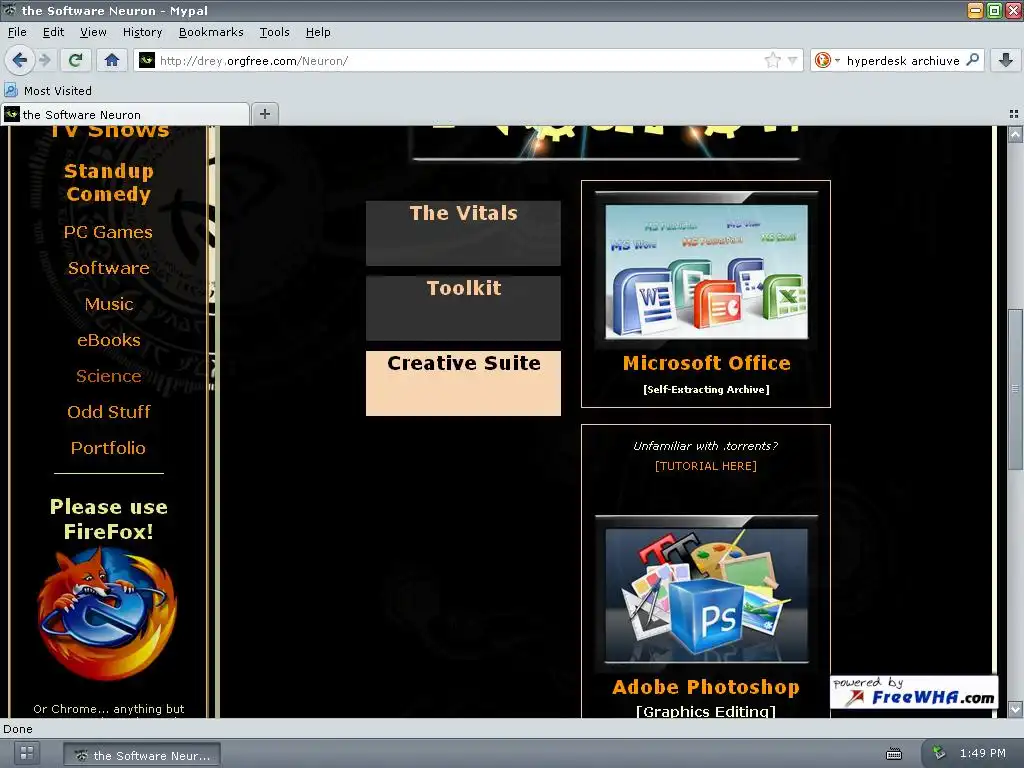
Task: Open the tab groups icon
Action: point(1014,114)
